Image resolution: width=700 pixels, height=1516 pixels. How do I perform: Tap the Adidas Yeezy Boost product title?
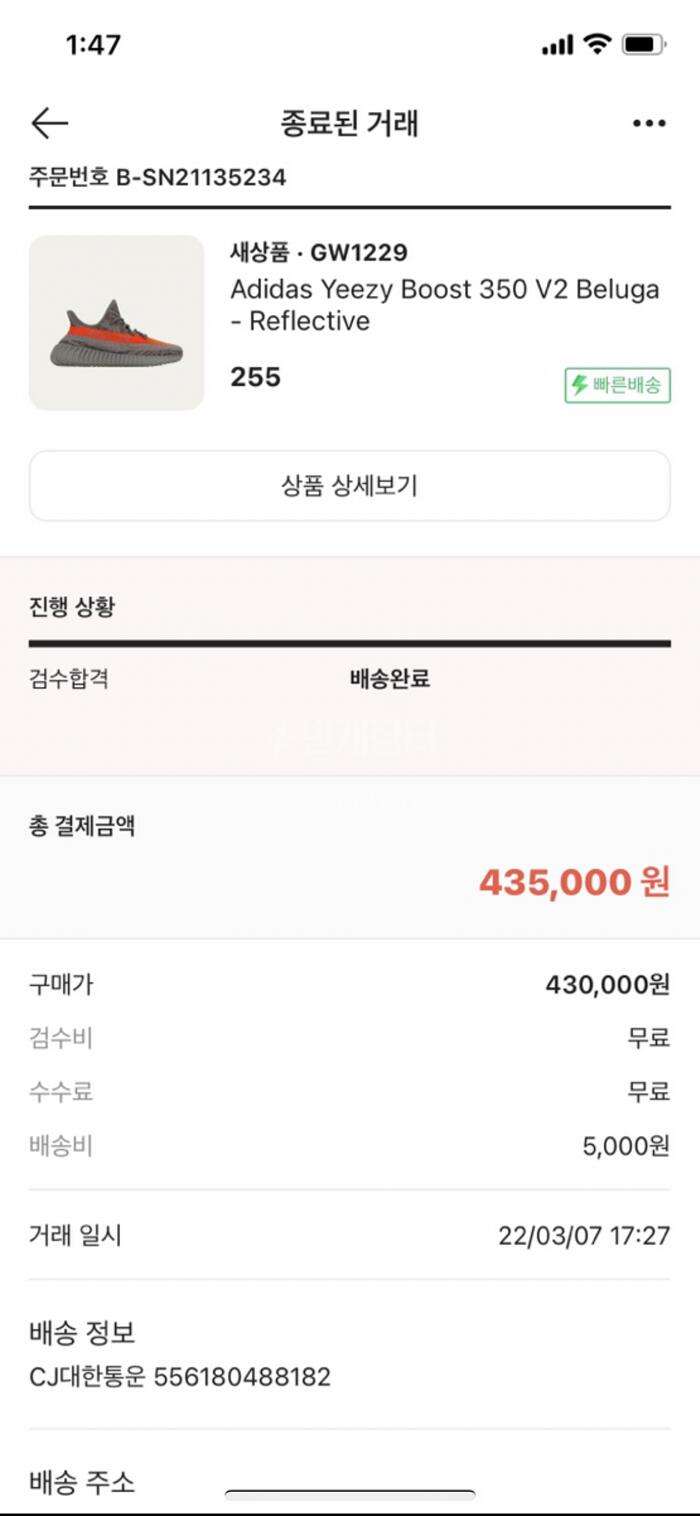coord(445,305)
